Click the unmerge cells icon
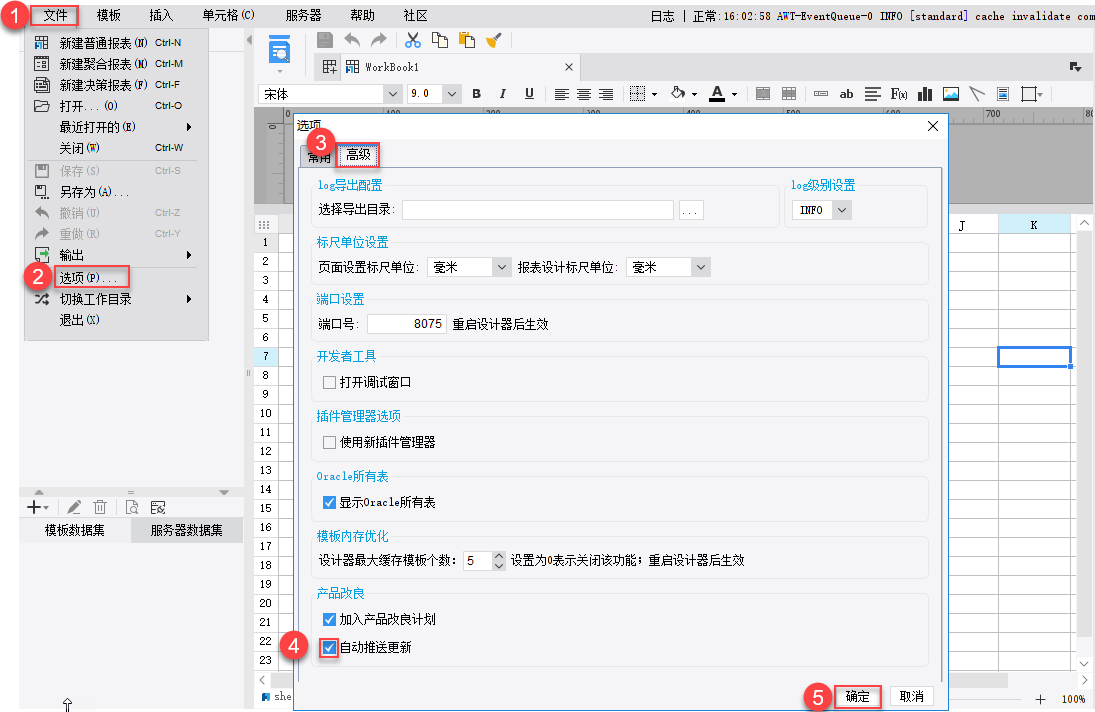Screen dimensions: 1095x712 [x=789, y=94]
